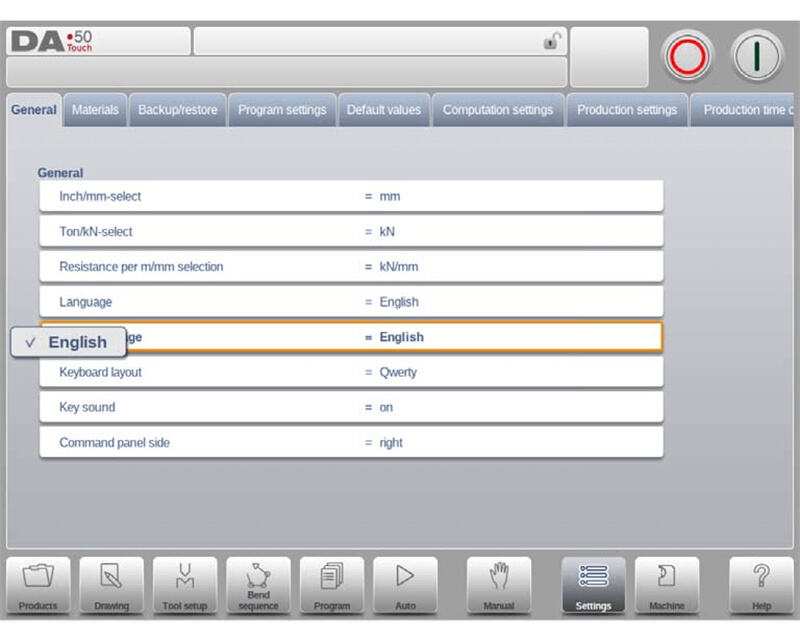
Task: Open the Keyboard layout Qwerty dropdown
Action: (351, 372)
